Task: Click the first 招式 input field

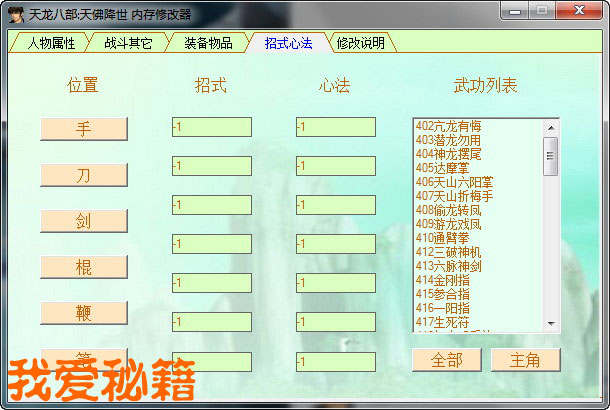Action: (211, 127)
